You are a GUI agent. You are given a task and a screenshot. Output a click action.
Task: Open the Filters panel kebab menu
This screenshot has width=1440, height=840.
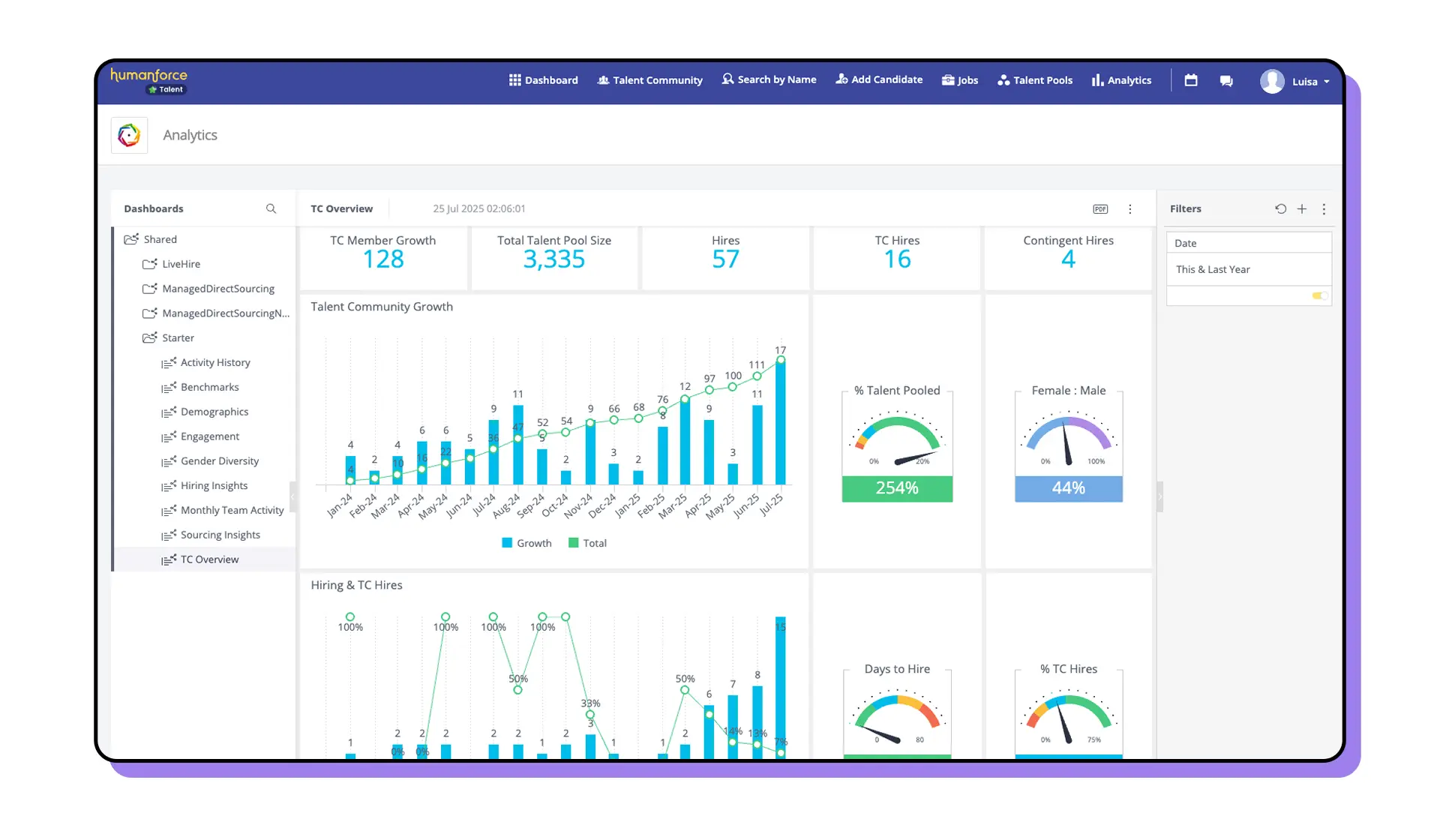tap(1324, 209)
